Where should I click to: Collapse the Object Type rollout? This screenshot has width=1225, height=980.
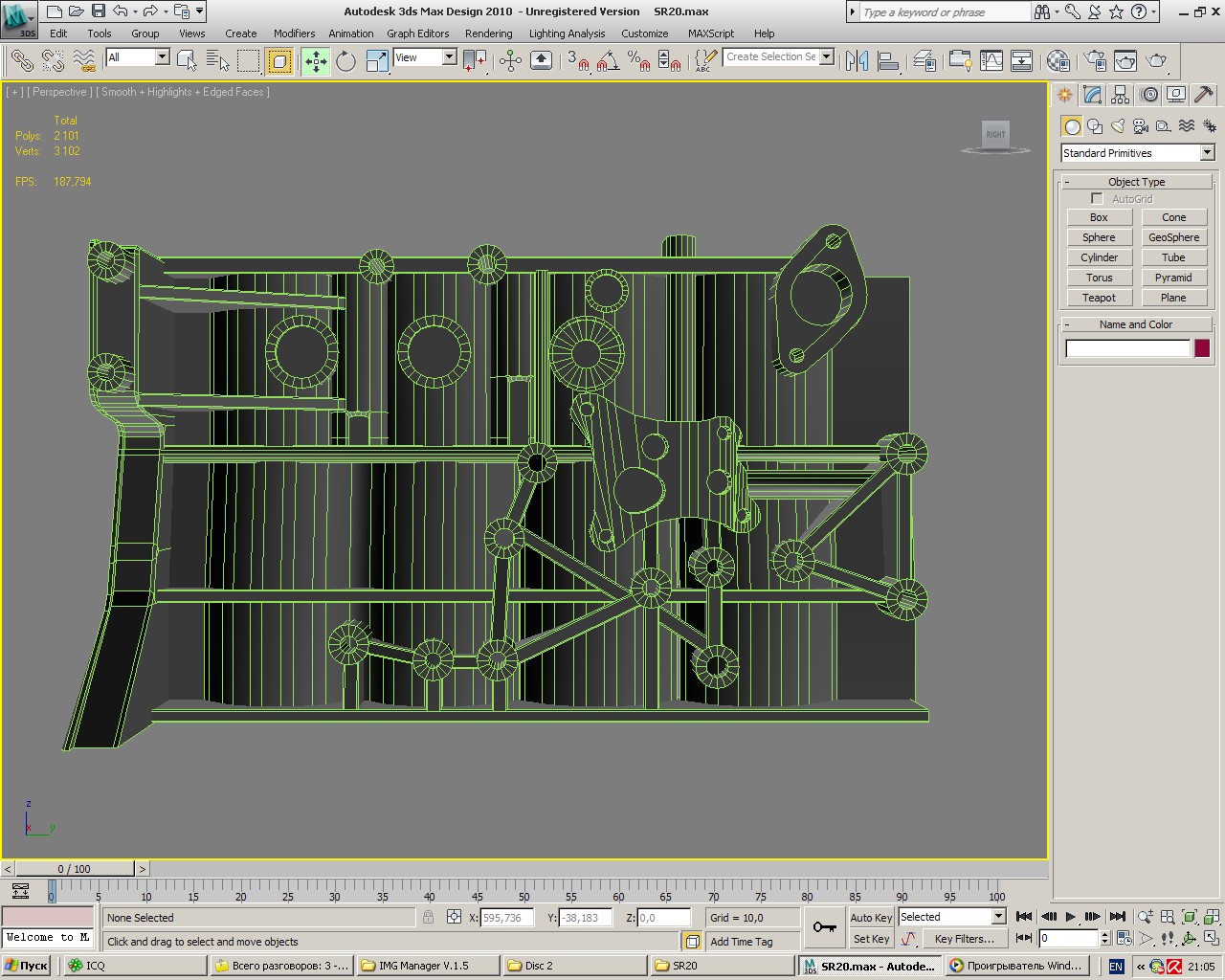click(1137, 182)
